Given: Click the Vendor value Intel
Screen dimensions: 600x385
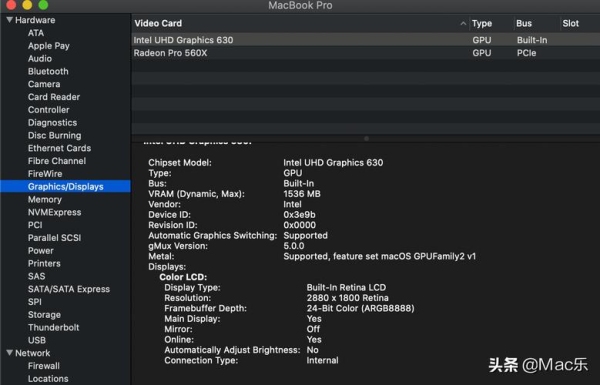Looking at the screenshot, I should point(292,204).
